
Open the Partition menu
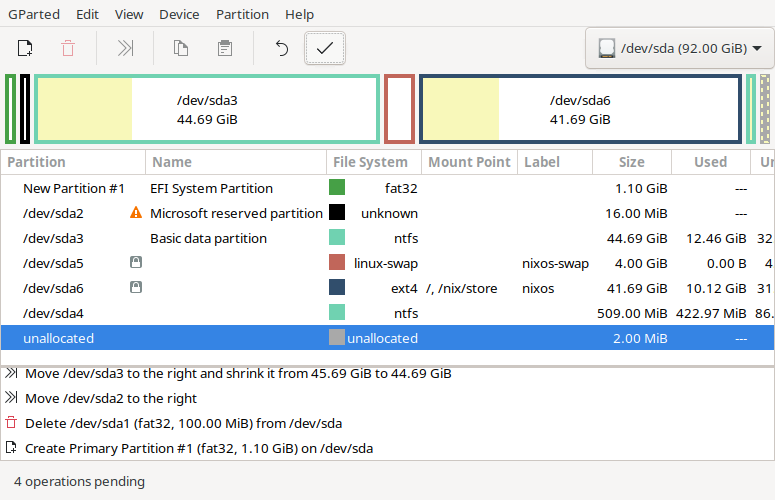[x=242, y=15]
